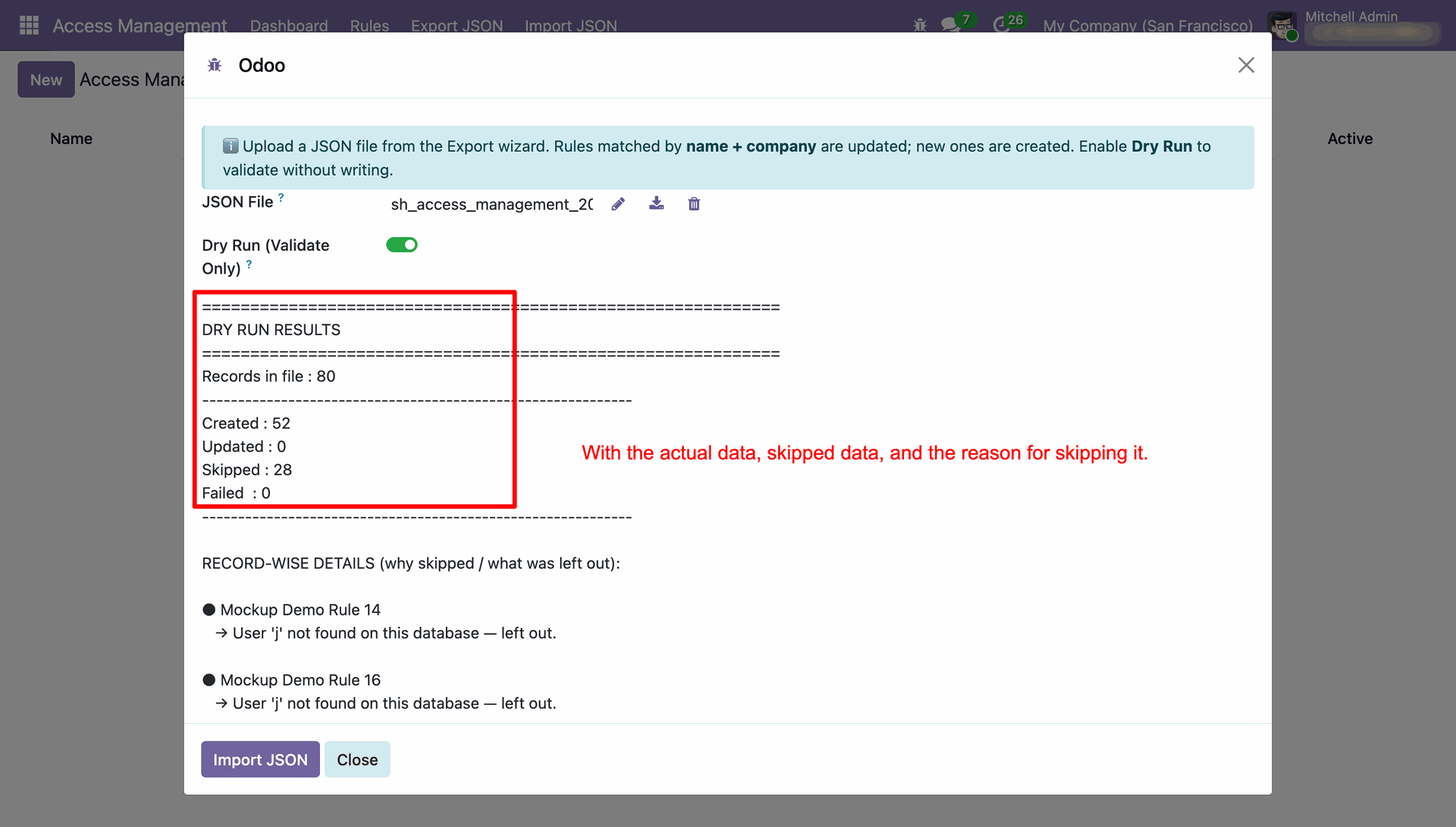Image resolution: width=1456 pixels, height=827 pixels.
Task: Show help tooltip for Dry Run label
Action: (x=249, y=265)
